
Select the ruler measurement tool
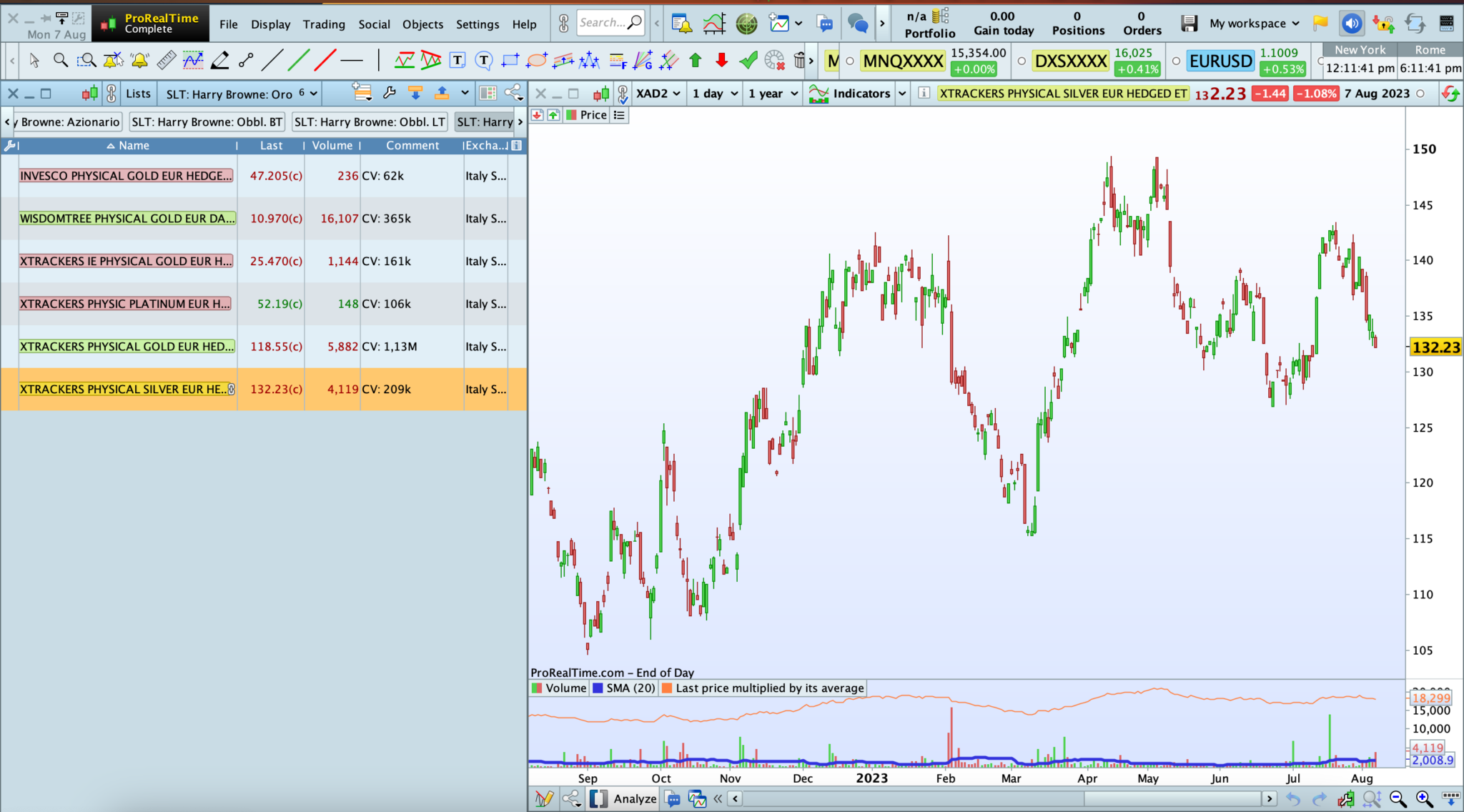tap(166, 61)
